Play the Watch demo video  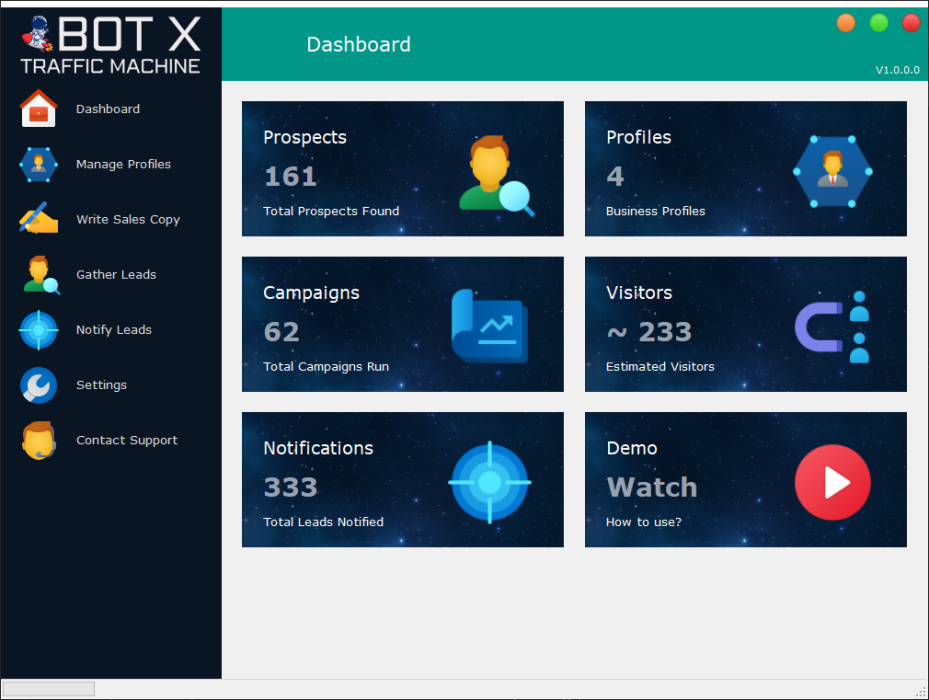click(832, 482)
